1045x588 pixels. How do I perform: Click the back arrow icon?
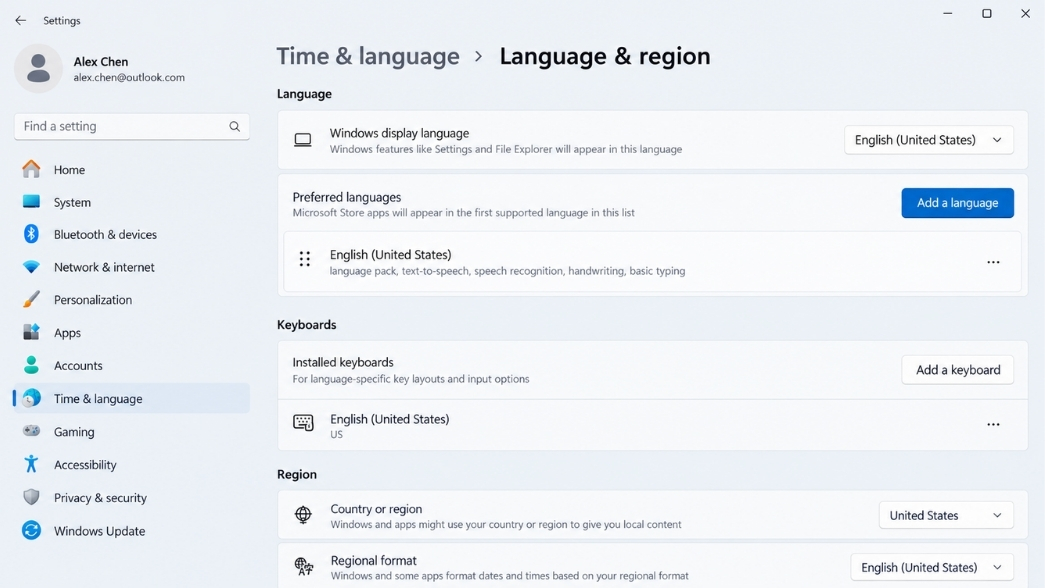click(x=21, y=21)
